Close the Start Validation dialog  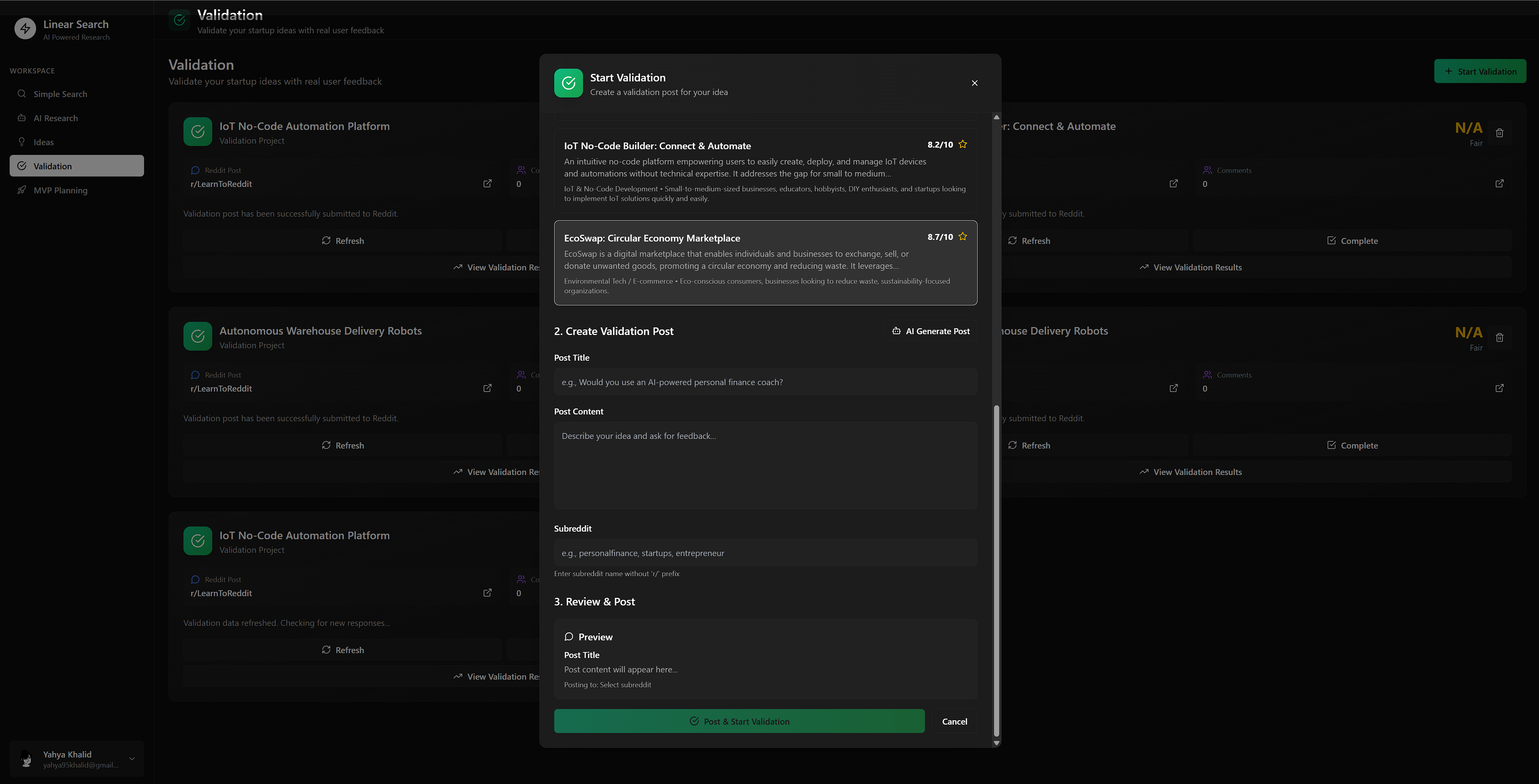coord(974,83)
